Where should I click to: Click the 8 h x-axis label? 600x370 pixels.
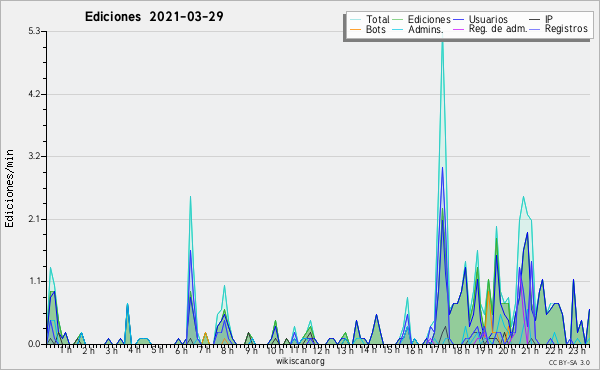[227, 351]
